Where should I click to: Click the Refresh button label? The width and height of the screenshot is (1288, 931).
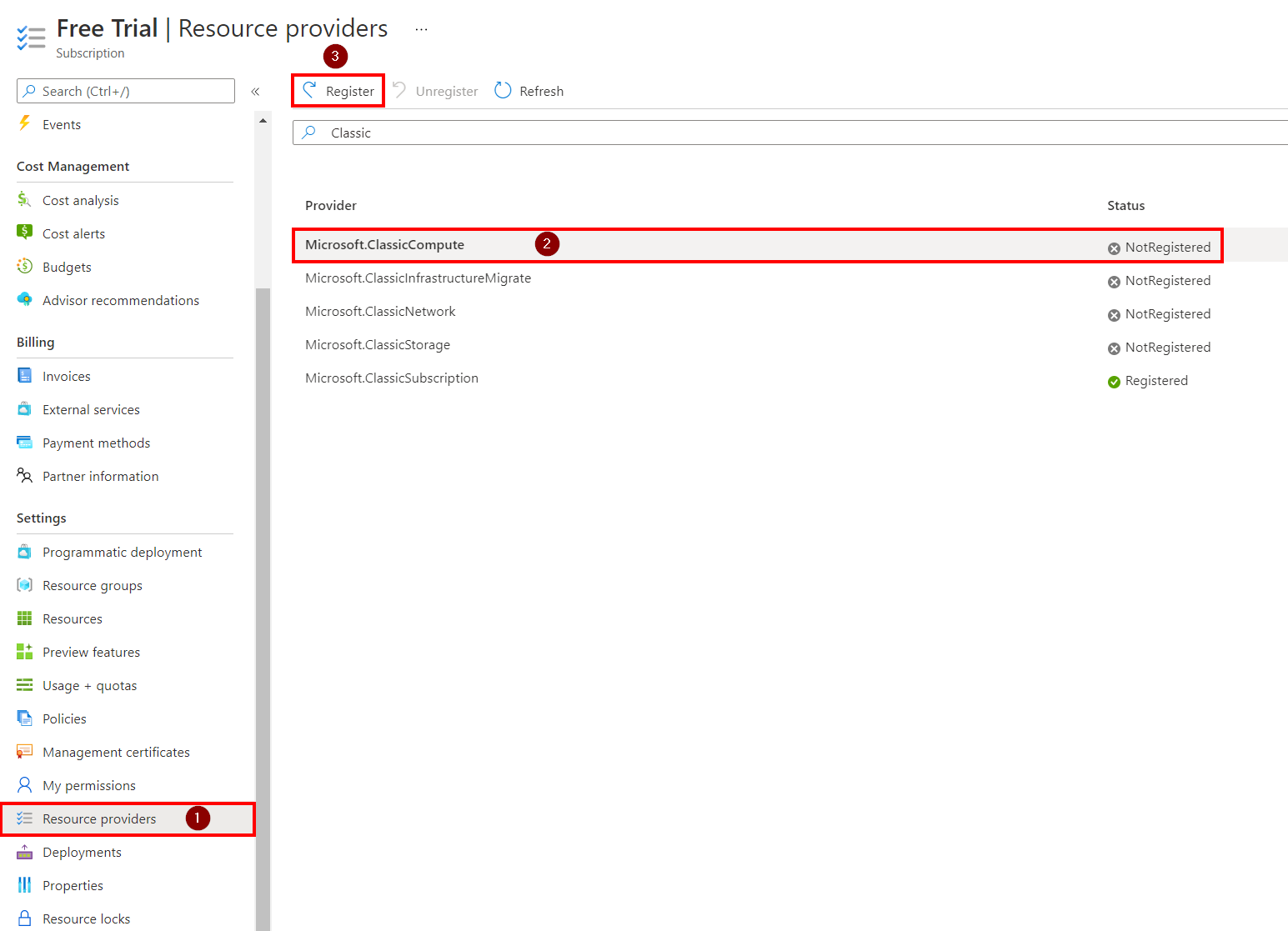(x=541, y=91)
